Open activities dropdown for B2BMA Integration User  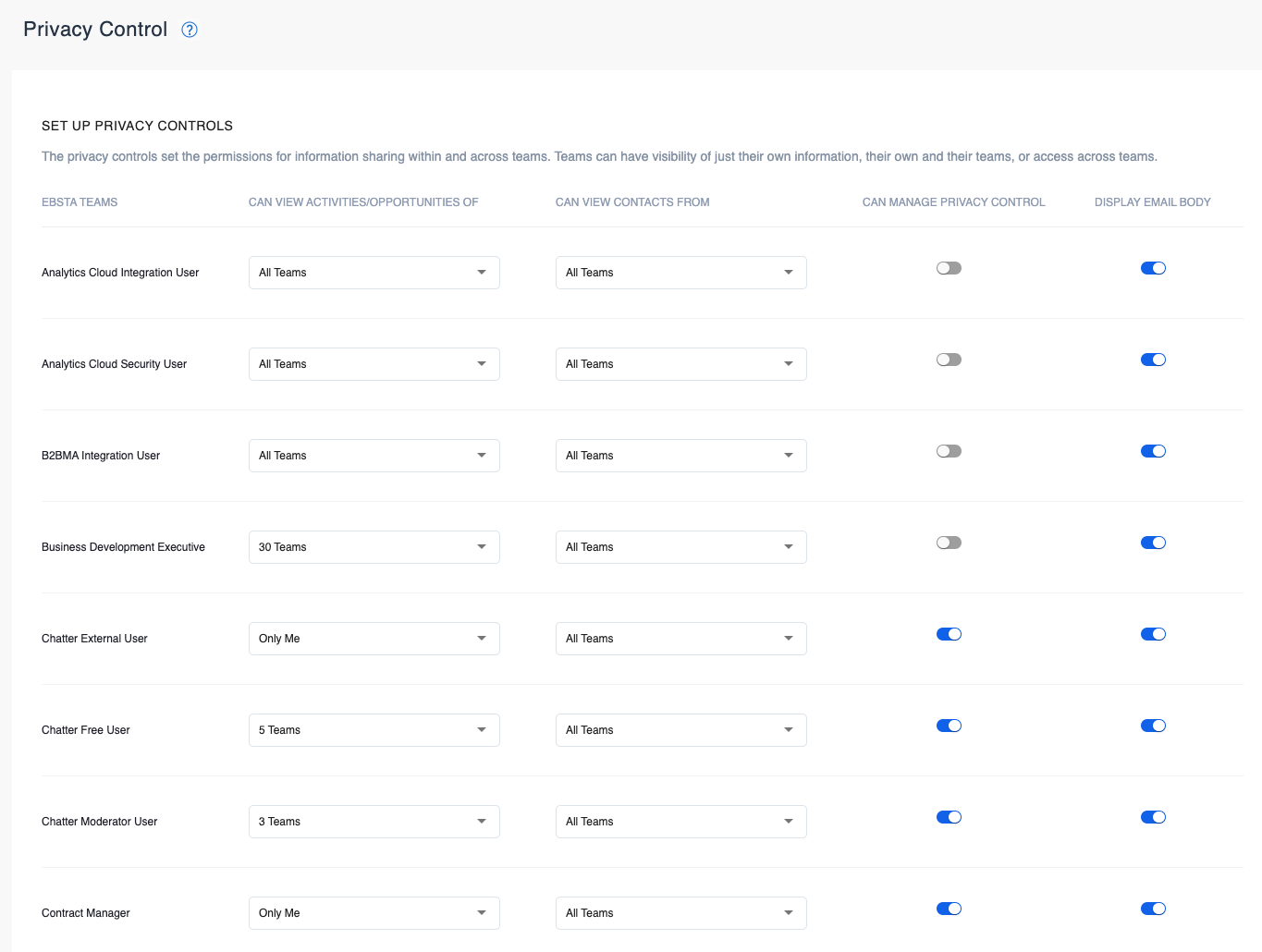coord(374,456)
